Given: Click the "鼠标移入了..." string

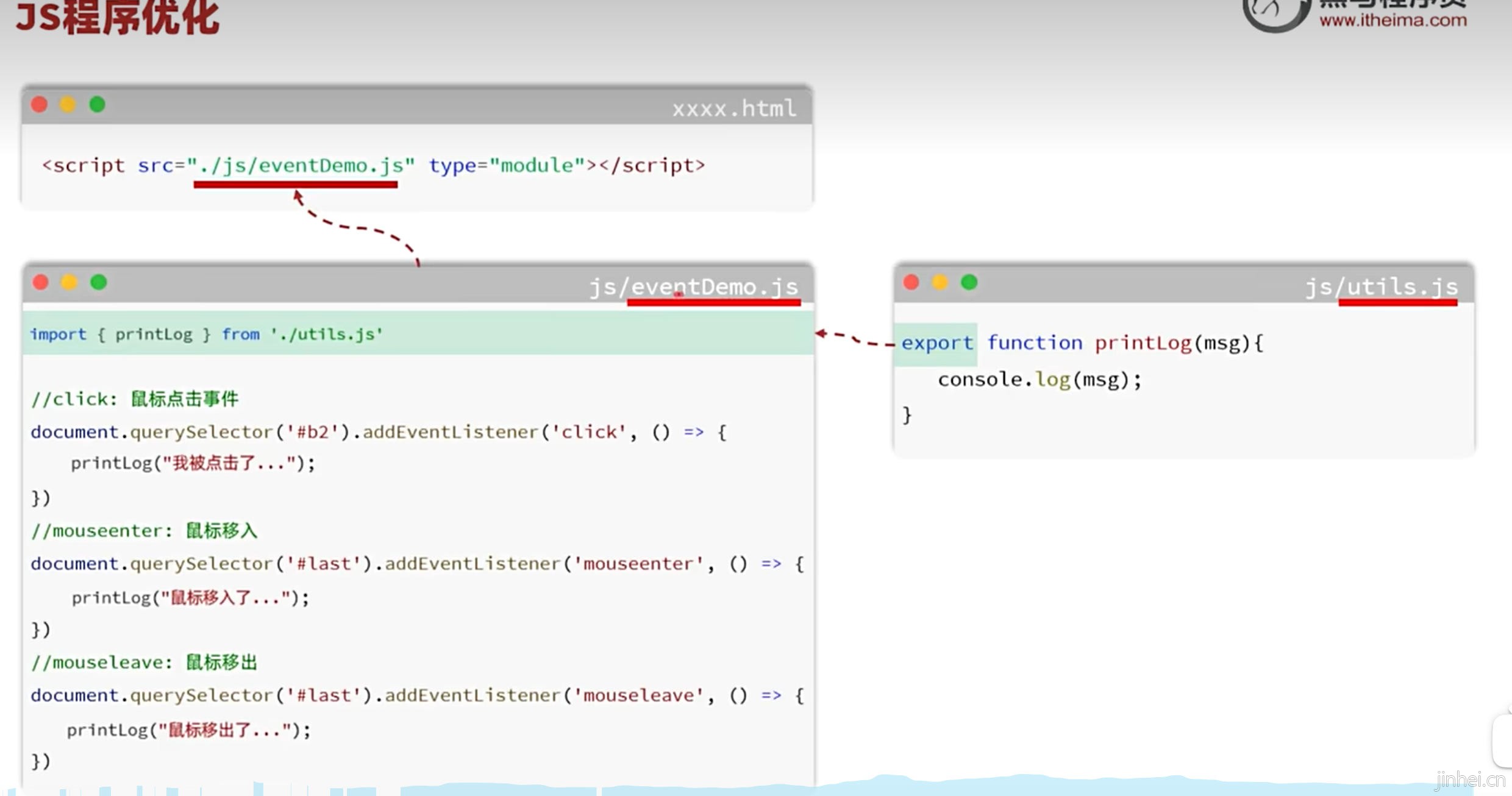Looking at the screenshot, I should click(x=225, y=598).
